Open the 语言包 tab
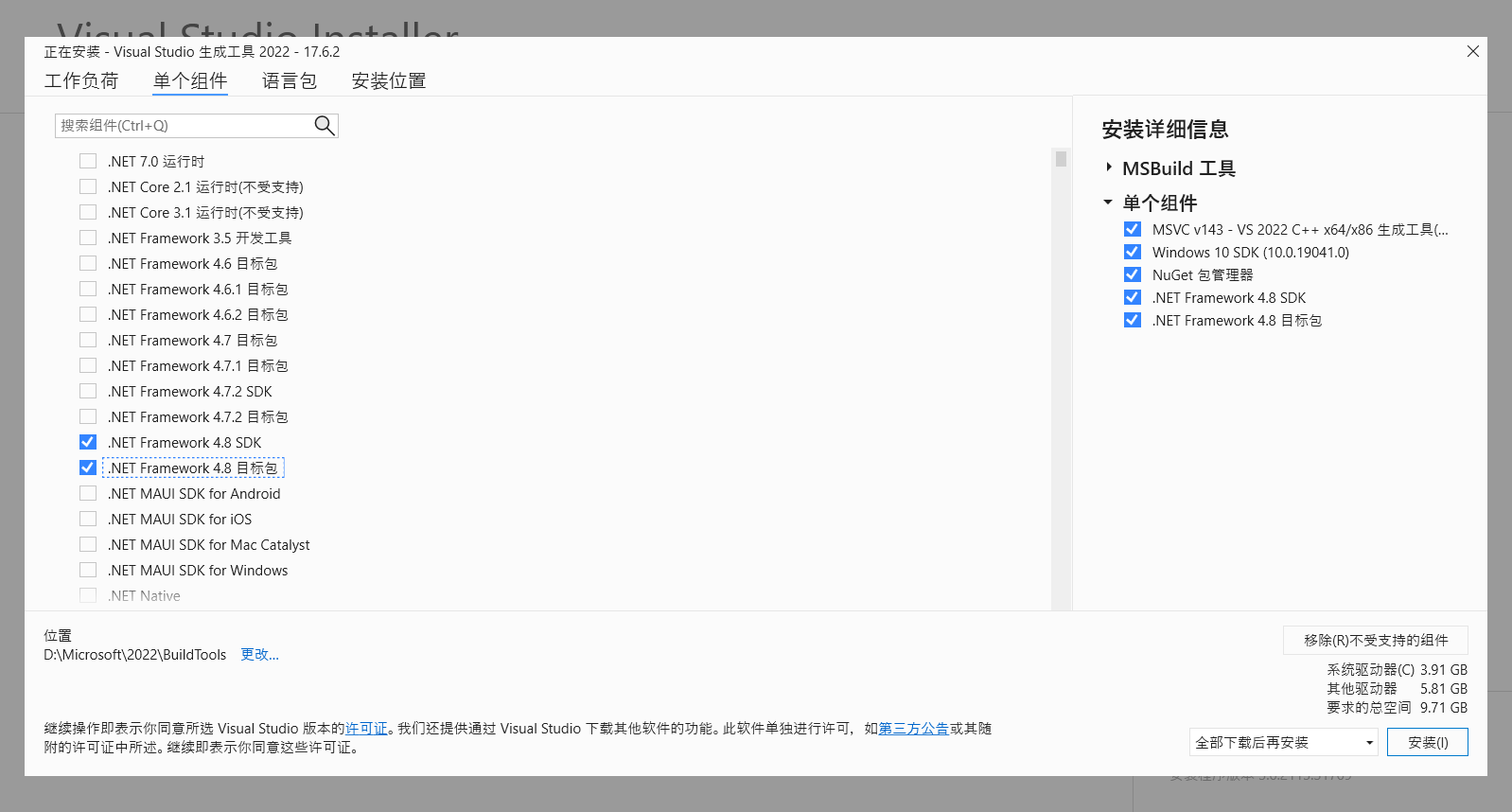The width and height of the screenshot is (1512, 812). 290,80
